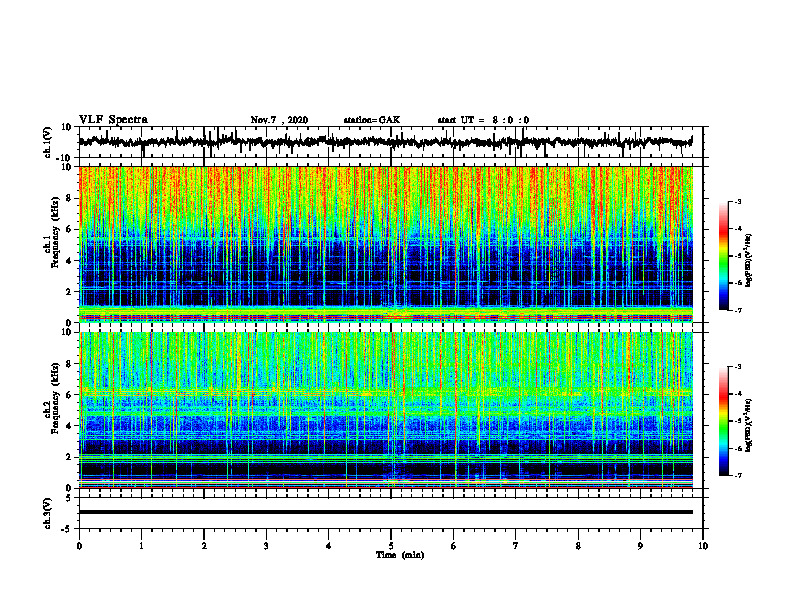Screen dimensions: 792x612
Task: Click the date label "Nov.7 , 2020"
Action: pos(279,120)
